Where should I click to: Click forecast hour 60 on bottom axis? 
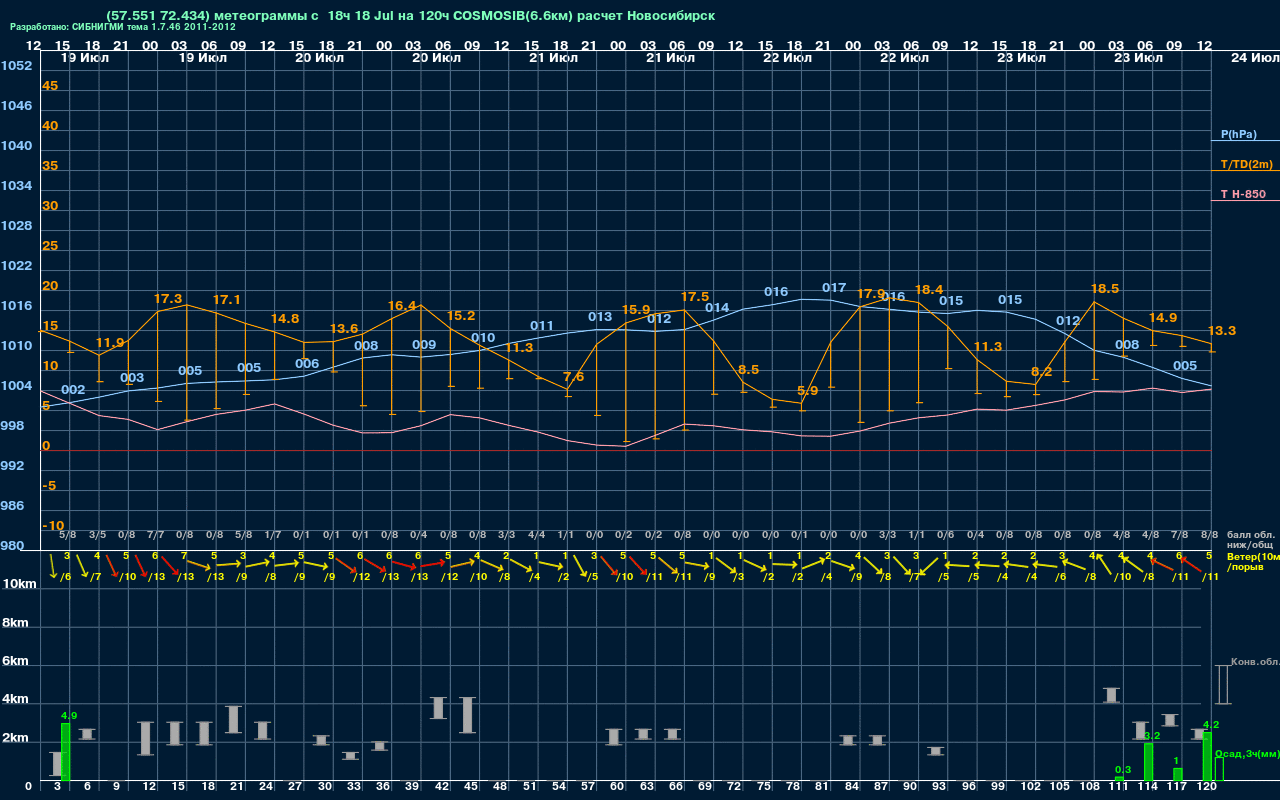617,787
